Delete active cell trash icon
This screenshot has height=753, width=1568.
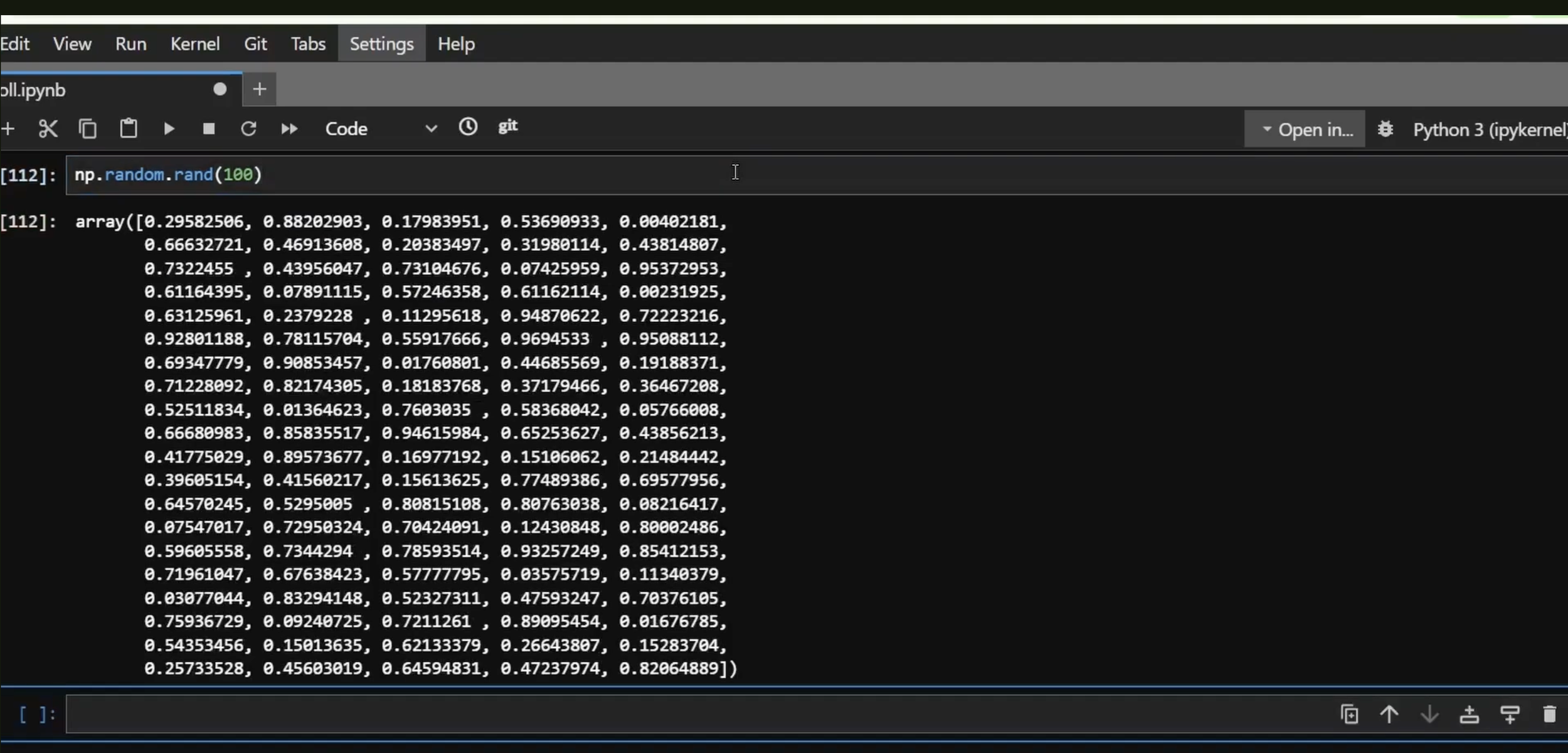tap(1549, 715)
